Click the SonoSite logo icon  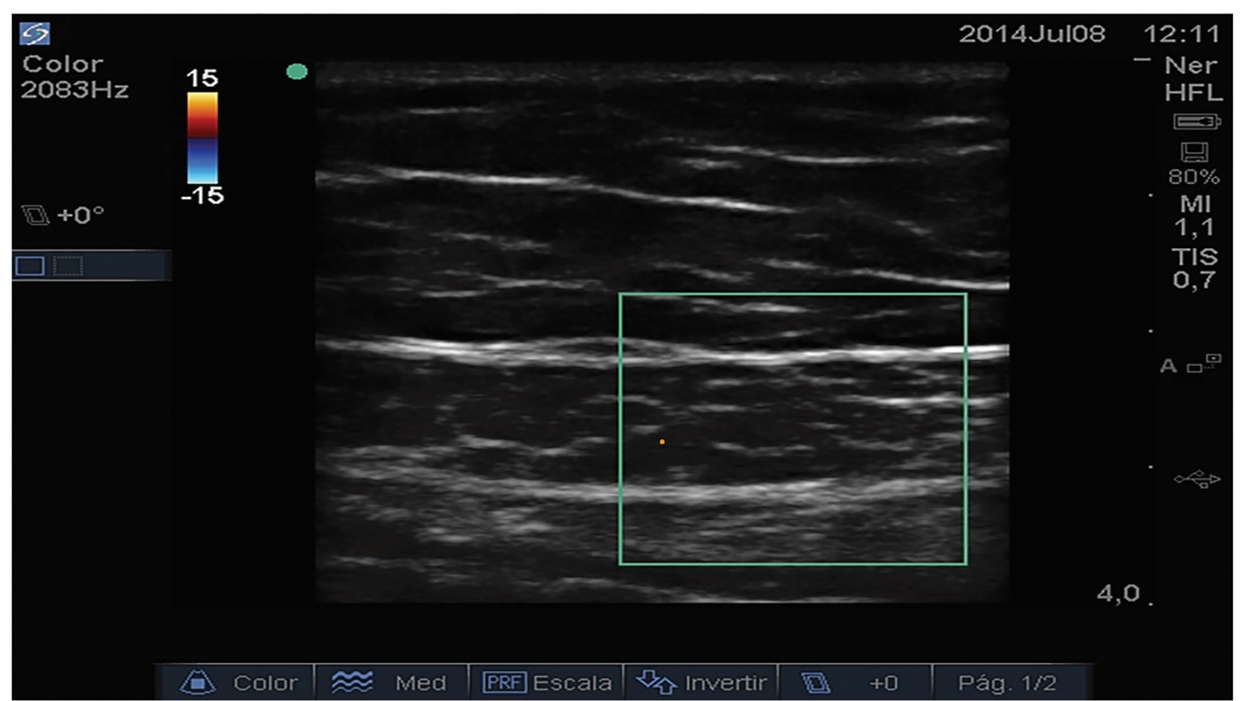(x=37, y=33)
